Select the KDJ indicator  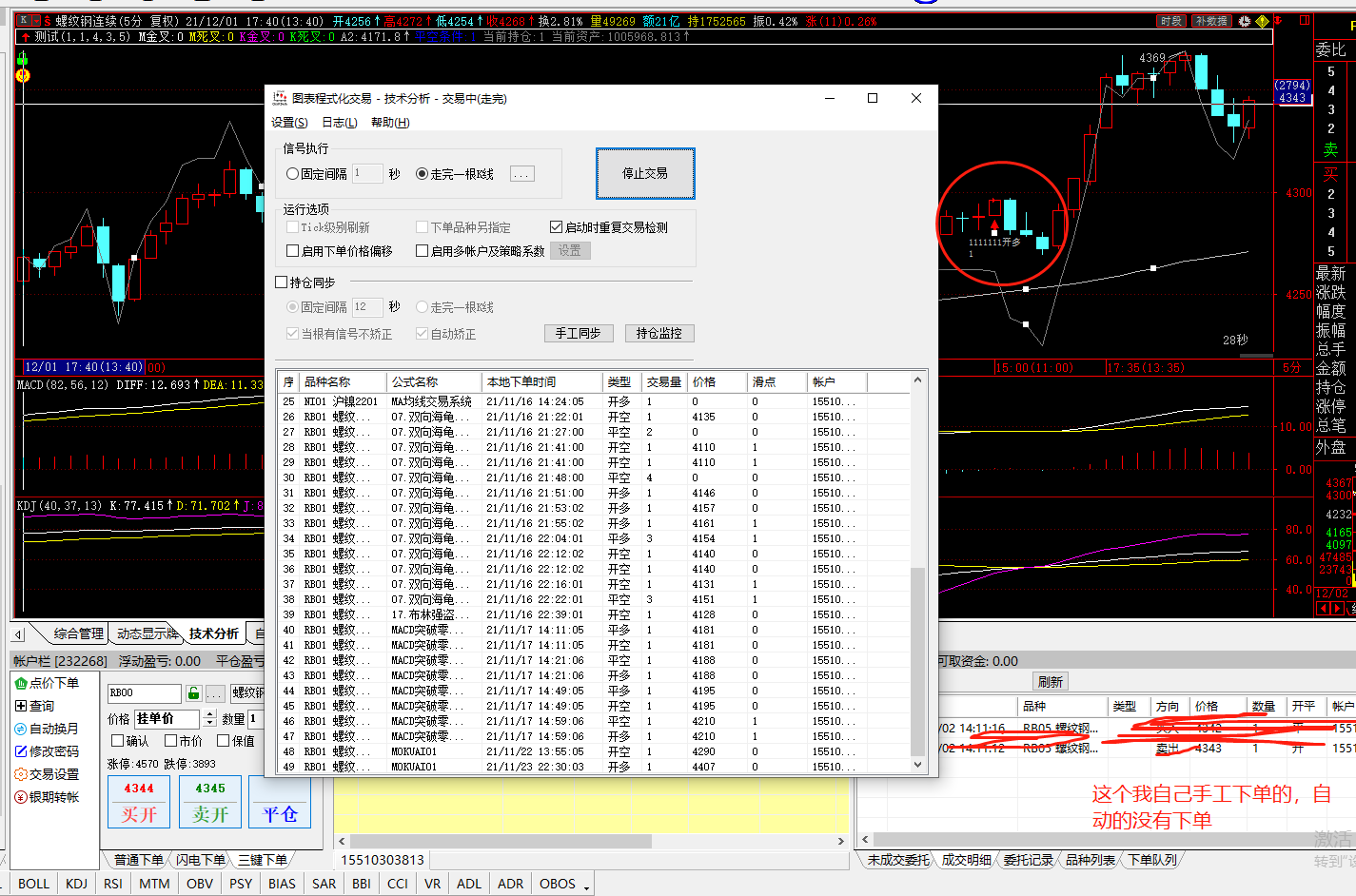click(x=77, y=884)
